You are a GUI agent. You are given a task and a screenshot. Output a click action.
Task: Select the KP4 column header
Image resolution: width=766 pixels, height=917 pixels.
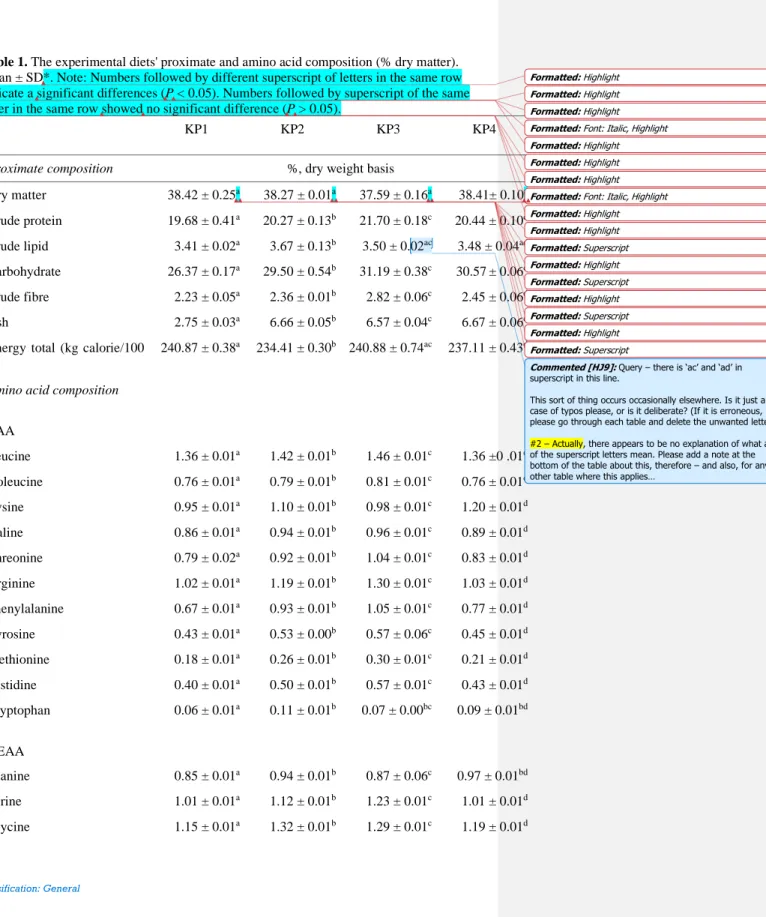click(x=484, y=129)
